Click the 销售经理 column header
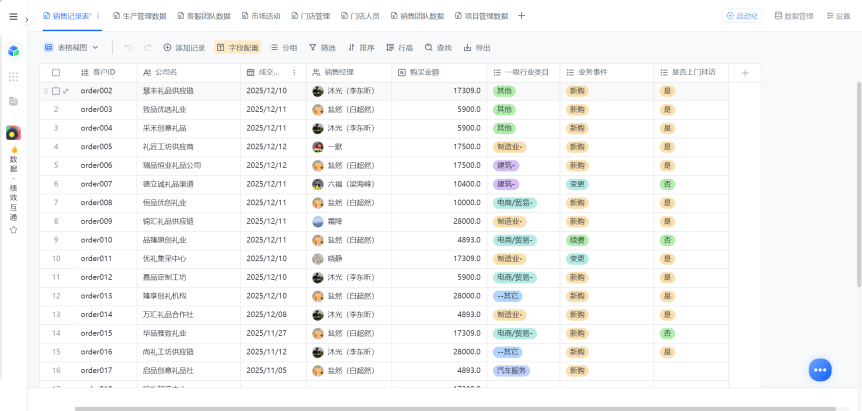 click(x=349, y=73)
